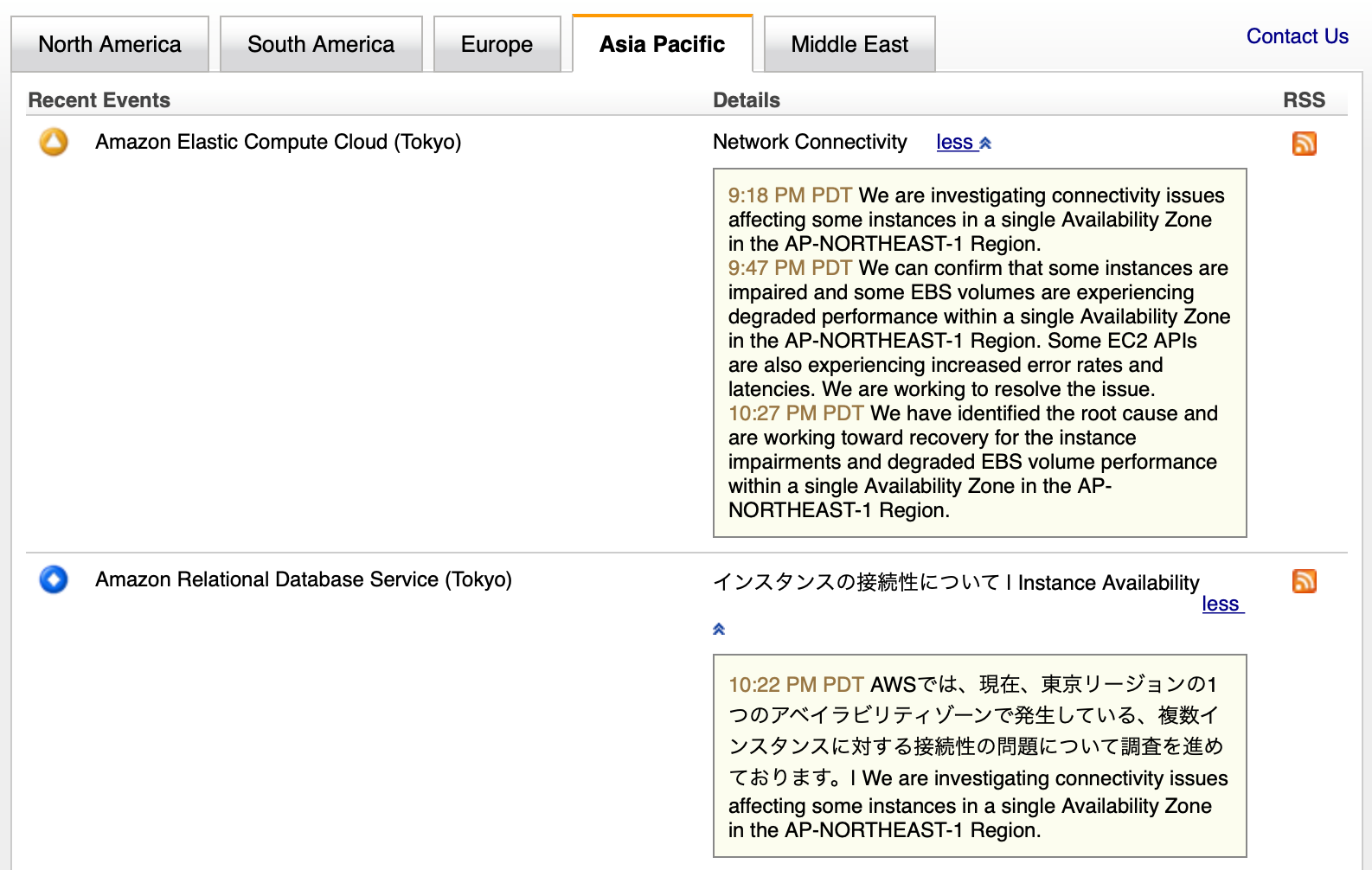Click the 10:27 PM PDT timestamp
This screenshot has width=1372, height=870.
[796, 413]
